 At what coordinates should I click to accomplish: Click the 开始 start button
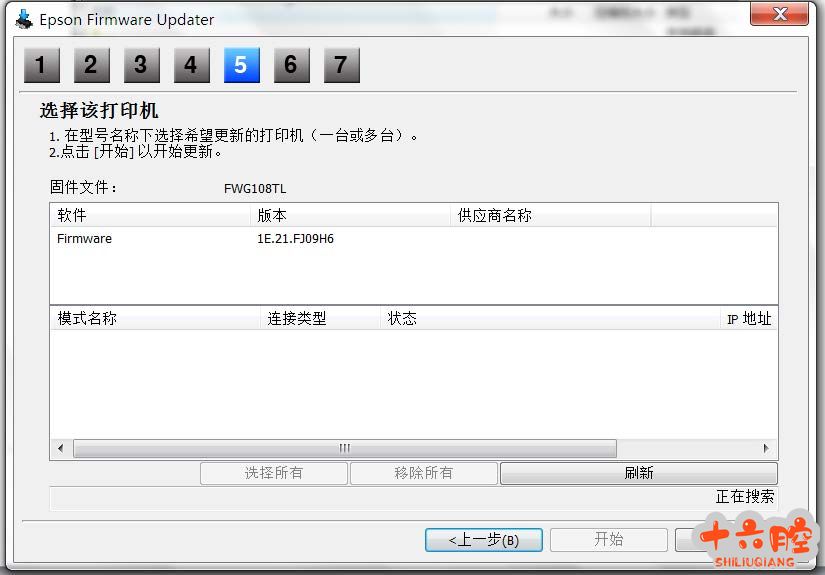tap(608, 540)
